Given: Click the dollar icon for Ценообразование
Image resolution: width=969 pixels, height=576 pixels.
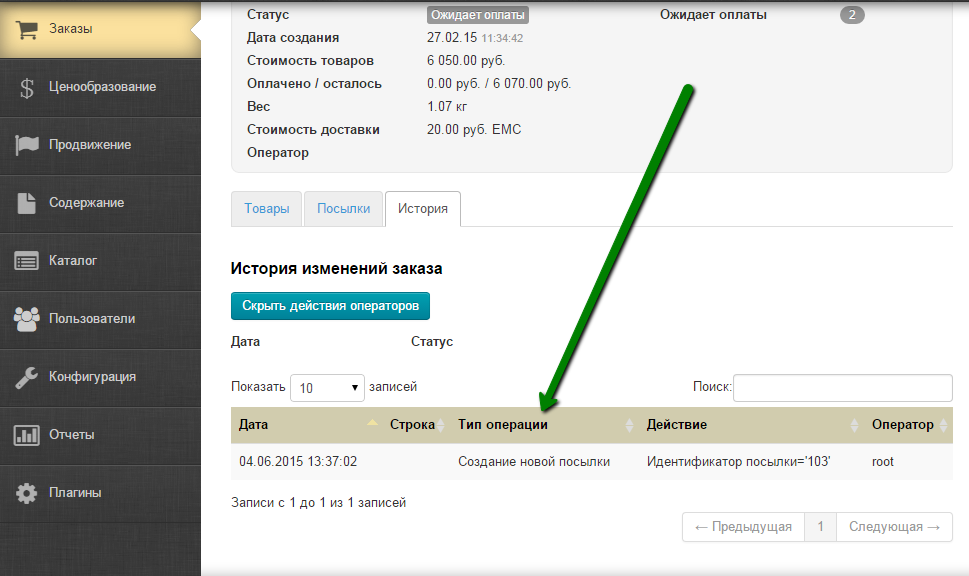Looking at the screenshot, I should pyautogui.click(x=27, y=88).
